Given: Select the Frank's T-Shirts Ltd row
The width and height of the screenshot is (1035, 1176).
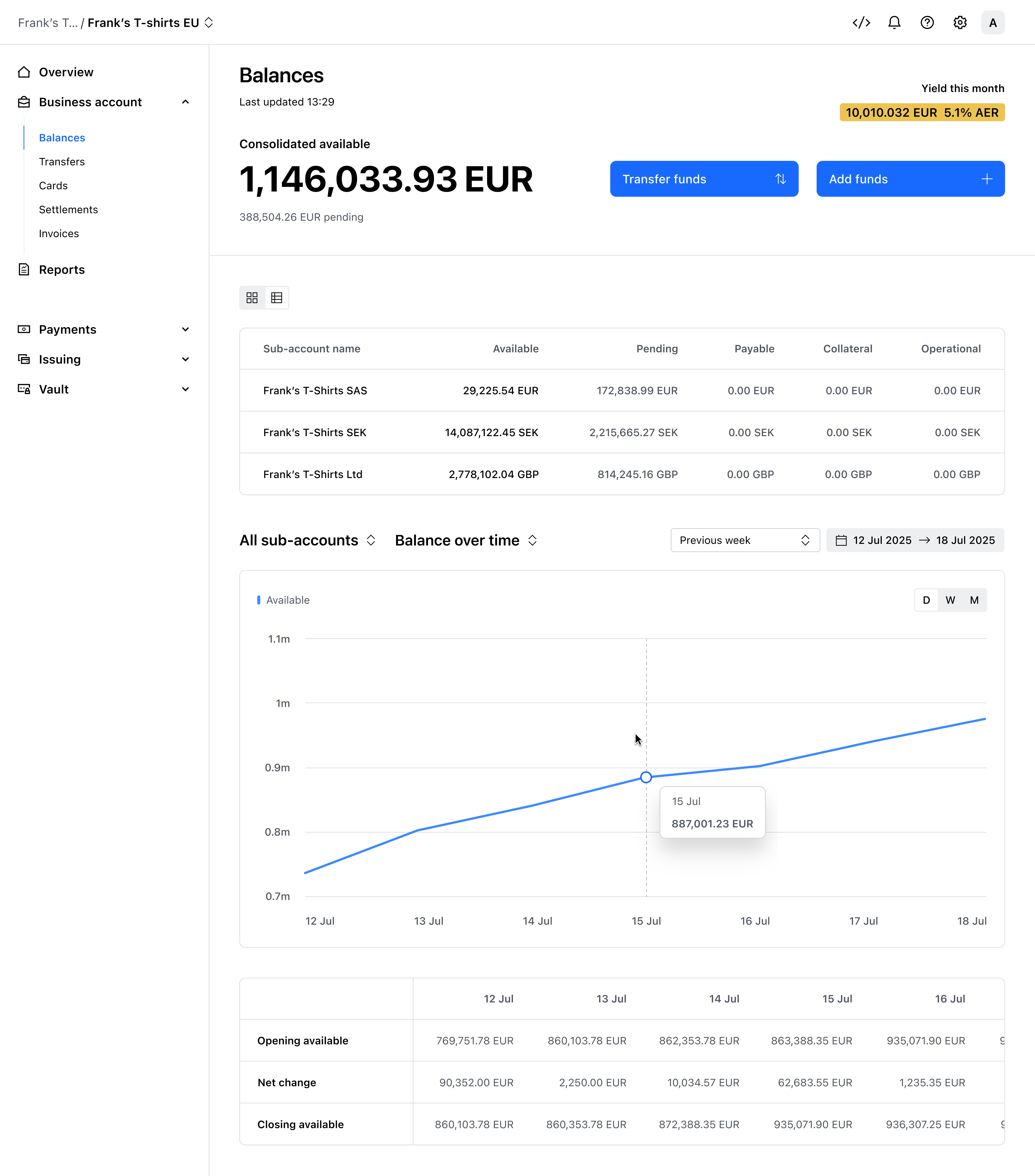Looking at the screenshot, I should (x=622, y=474).
